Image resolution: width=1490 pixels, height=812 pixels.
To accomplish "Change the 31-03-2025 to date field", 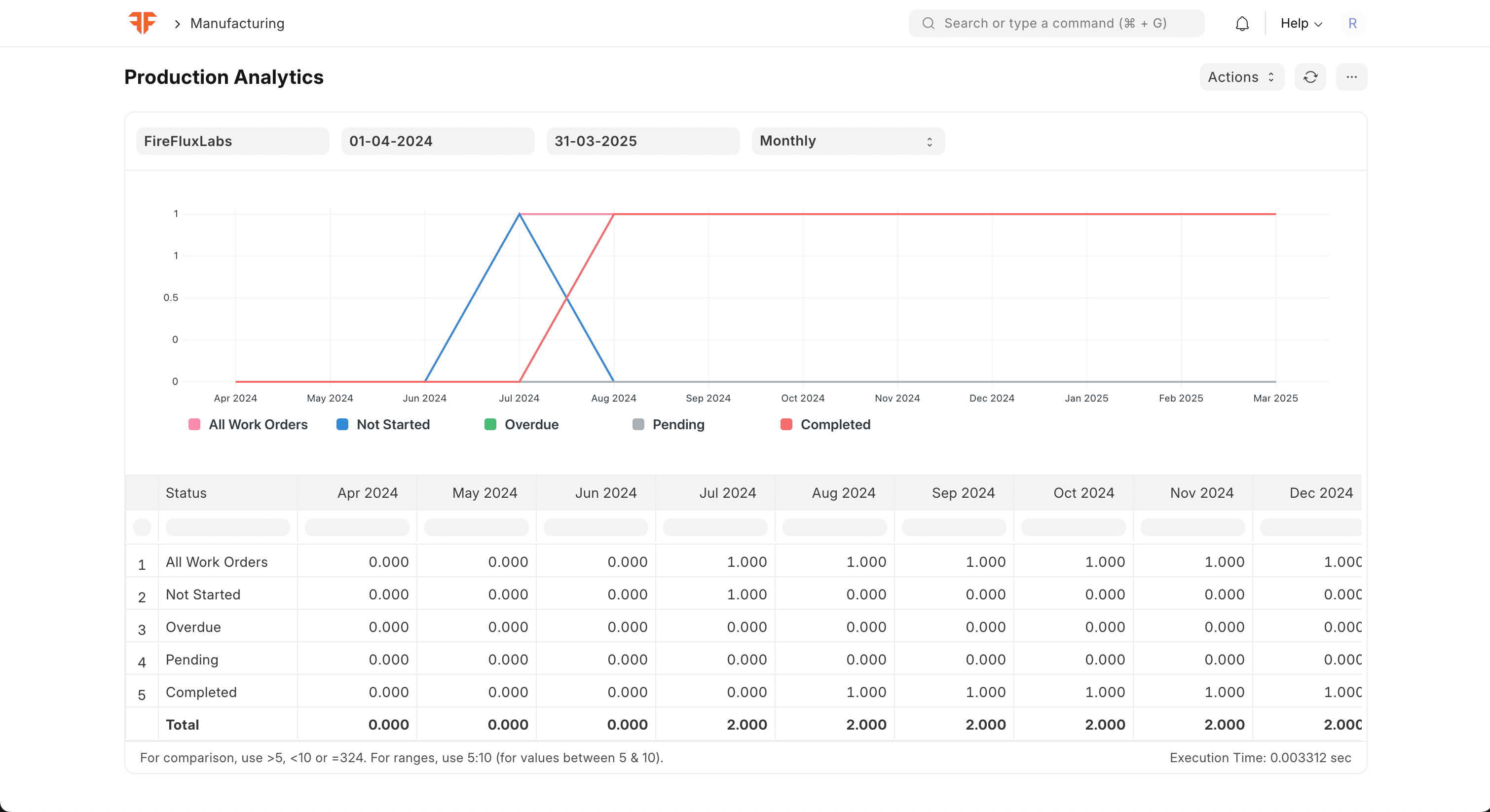I will click(x=642, y=141).
